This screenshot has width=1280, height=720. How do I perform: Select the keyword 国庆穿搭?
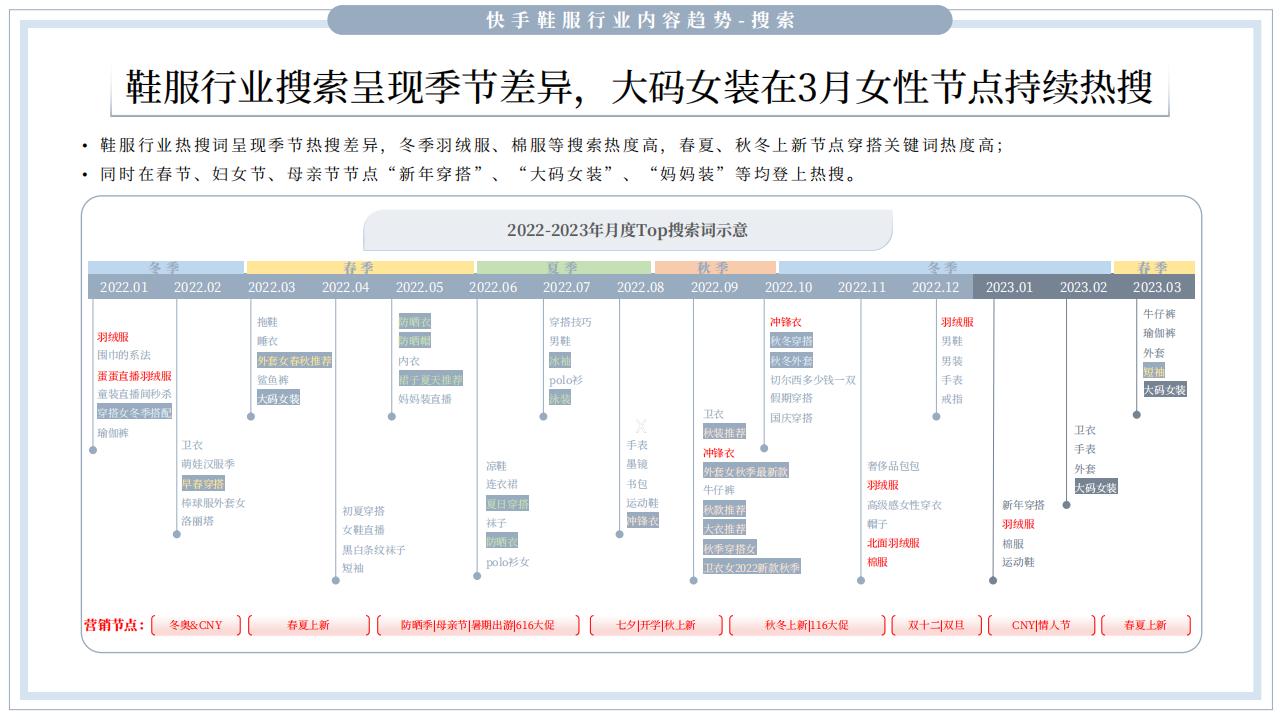click(791, 418)
